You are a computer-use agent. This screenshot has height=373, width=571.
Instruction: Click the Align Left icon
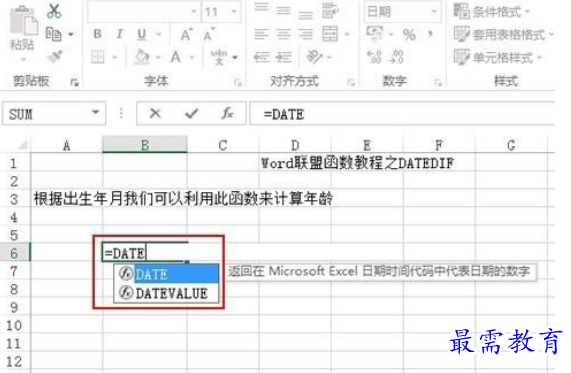pyautogui.click(x=261, y=34)
